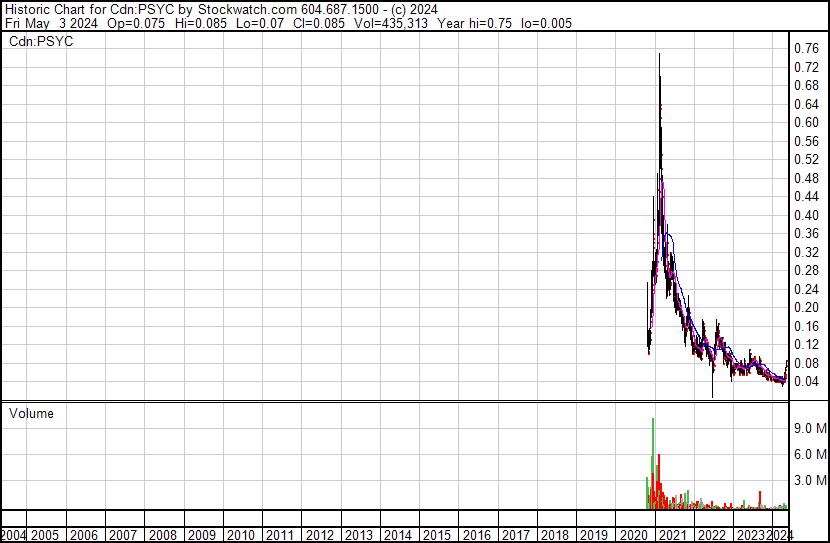Click the 0.04 price axis label
Viewport: 830px width, 543px height.
pos(805,381)
